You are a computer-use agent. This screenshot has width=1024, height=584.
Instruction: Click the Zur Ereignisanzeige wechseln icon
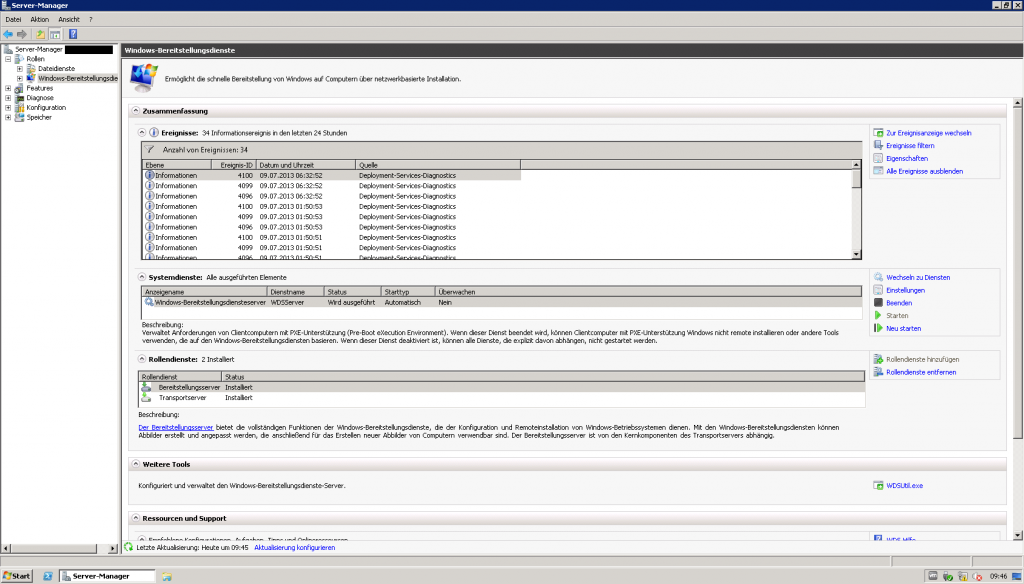point(878,133)
